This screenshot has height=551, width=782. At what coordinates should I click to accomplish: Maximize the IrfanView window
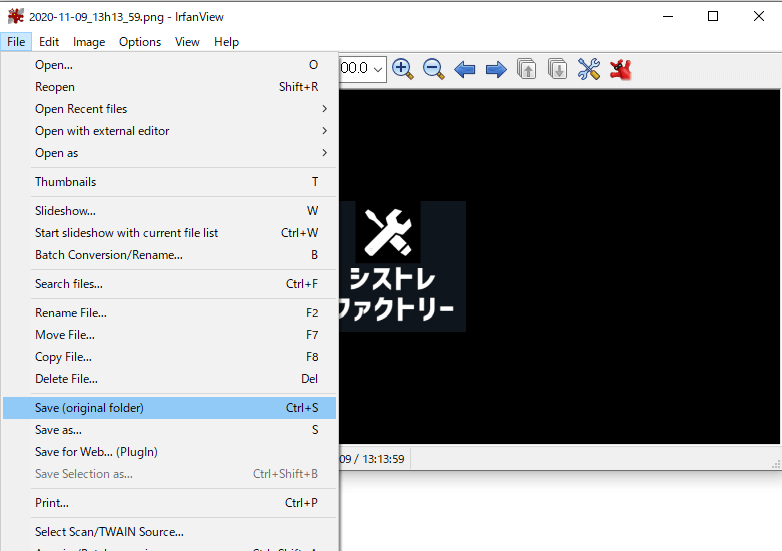coord(713,16)
